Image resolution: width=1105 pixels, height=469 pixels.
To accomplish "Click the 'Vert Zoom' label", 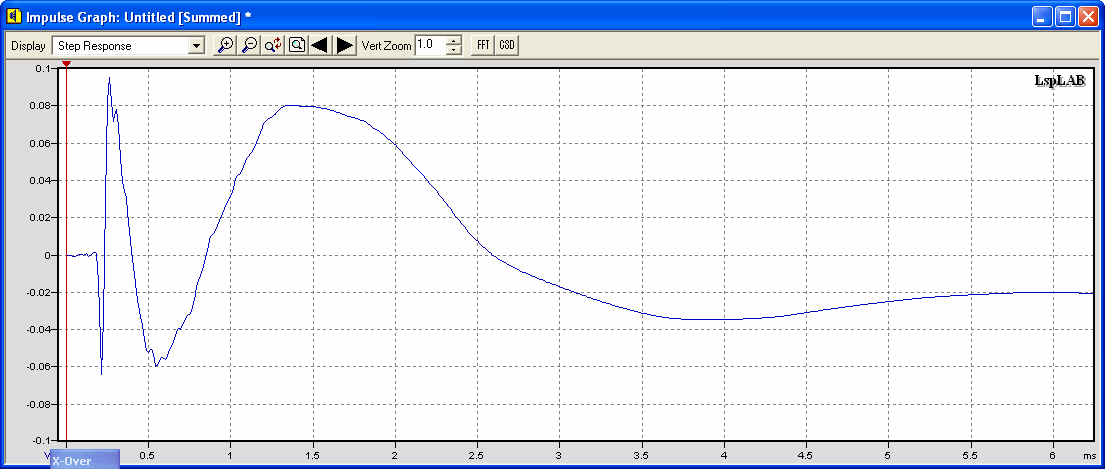I will (385, 46).
